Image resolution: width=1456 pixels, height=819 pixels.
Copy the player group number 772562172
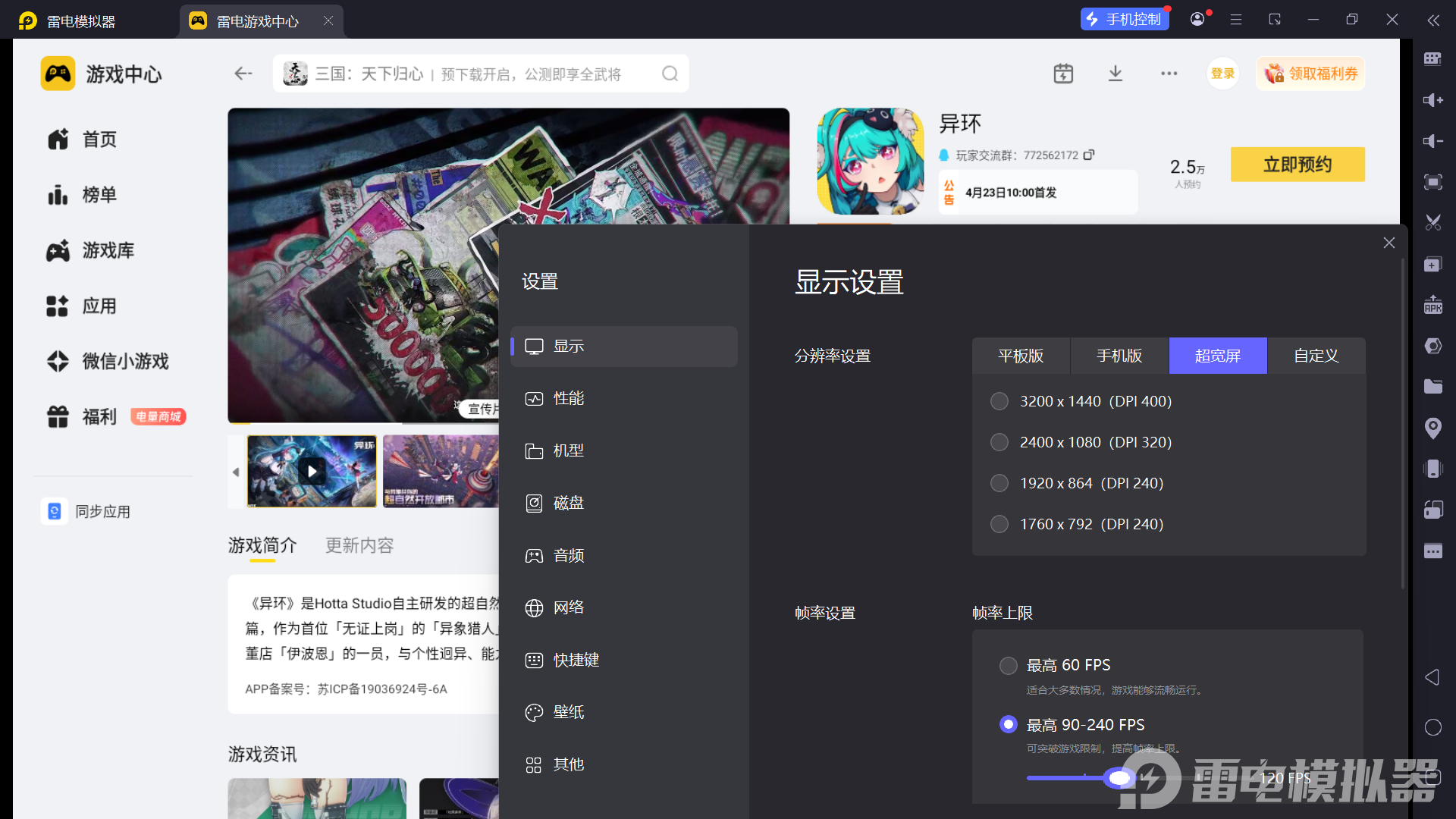point(1088,155)
